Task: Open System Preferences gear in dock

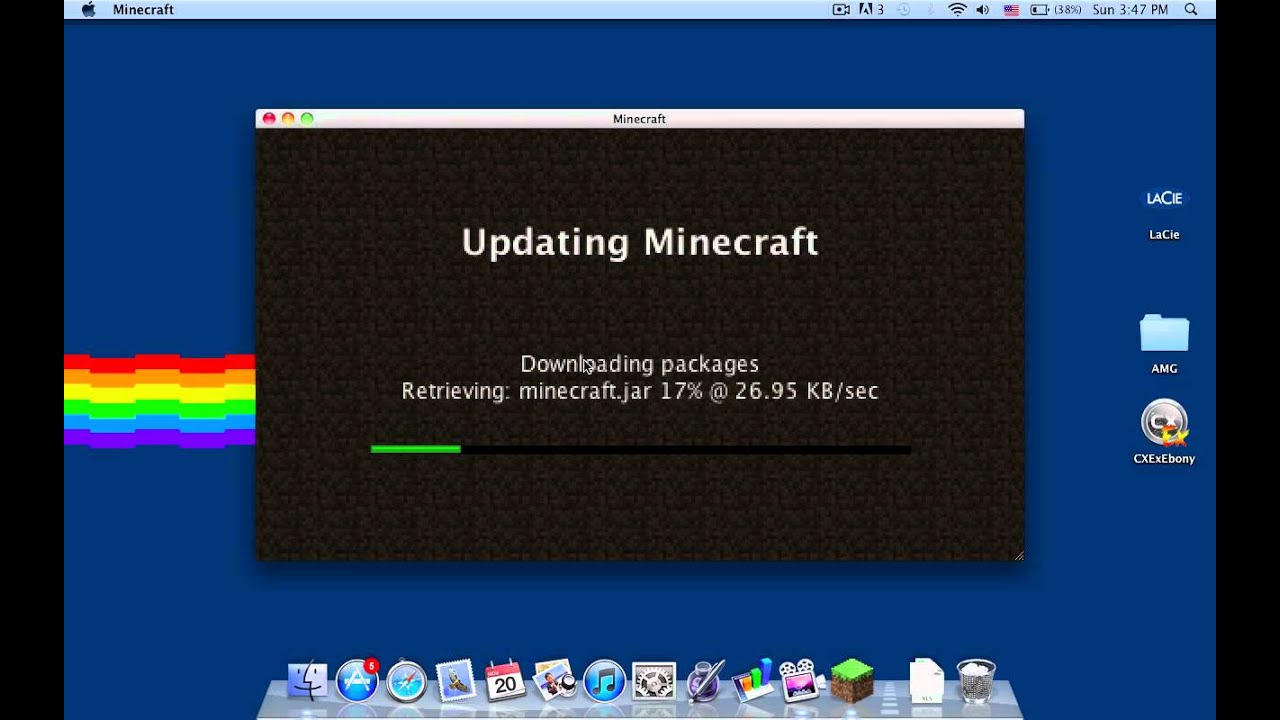Action: coord(654,682)
